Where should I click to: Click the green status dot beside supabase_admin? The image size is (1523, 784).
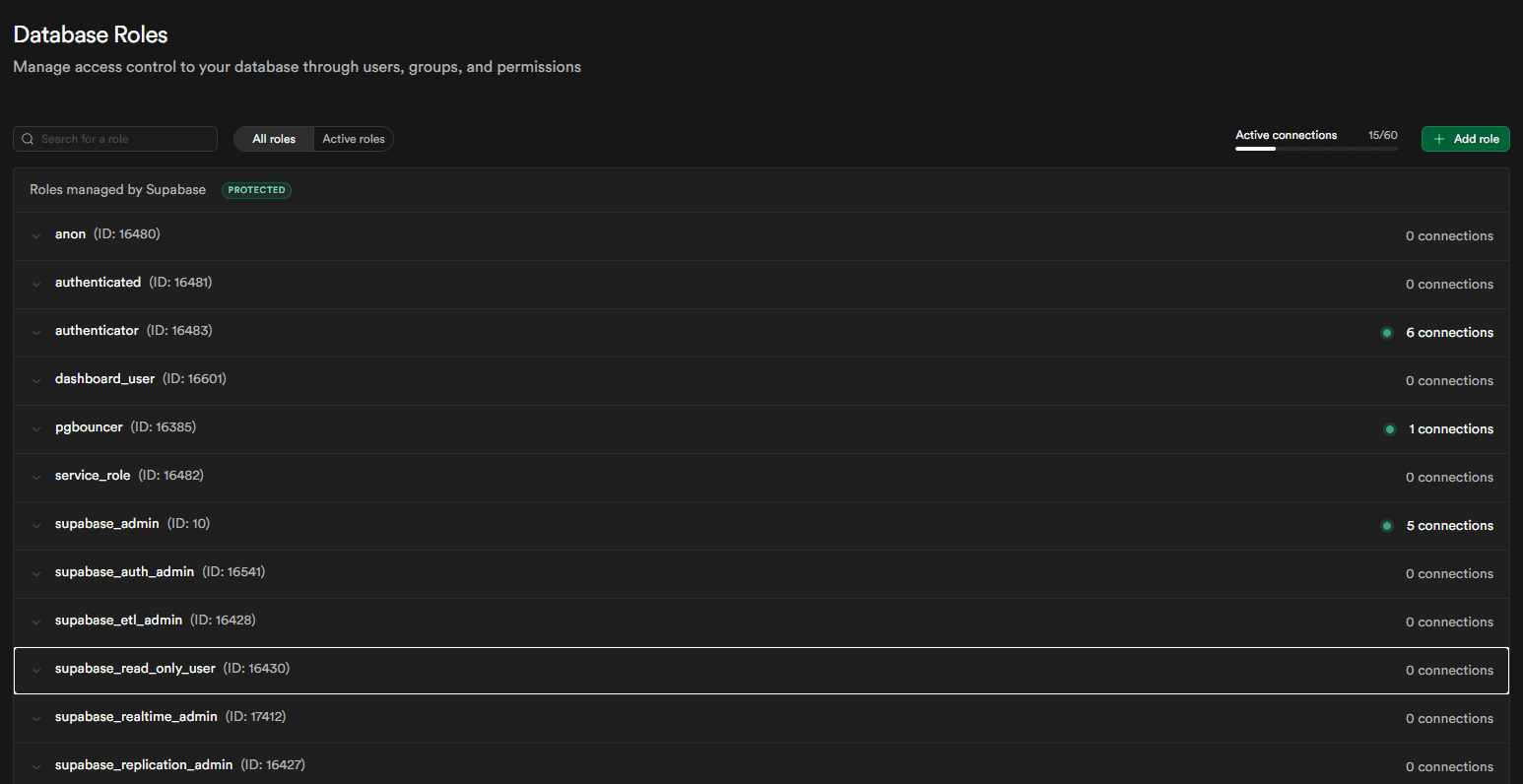(x=1387, y=526)
